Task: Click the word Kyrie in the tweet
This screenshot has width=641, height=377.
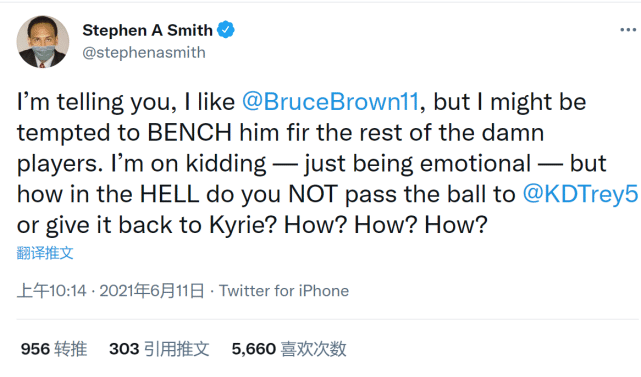Action: tap(243, 225)
